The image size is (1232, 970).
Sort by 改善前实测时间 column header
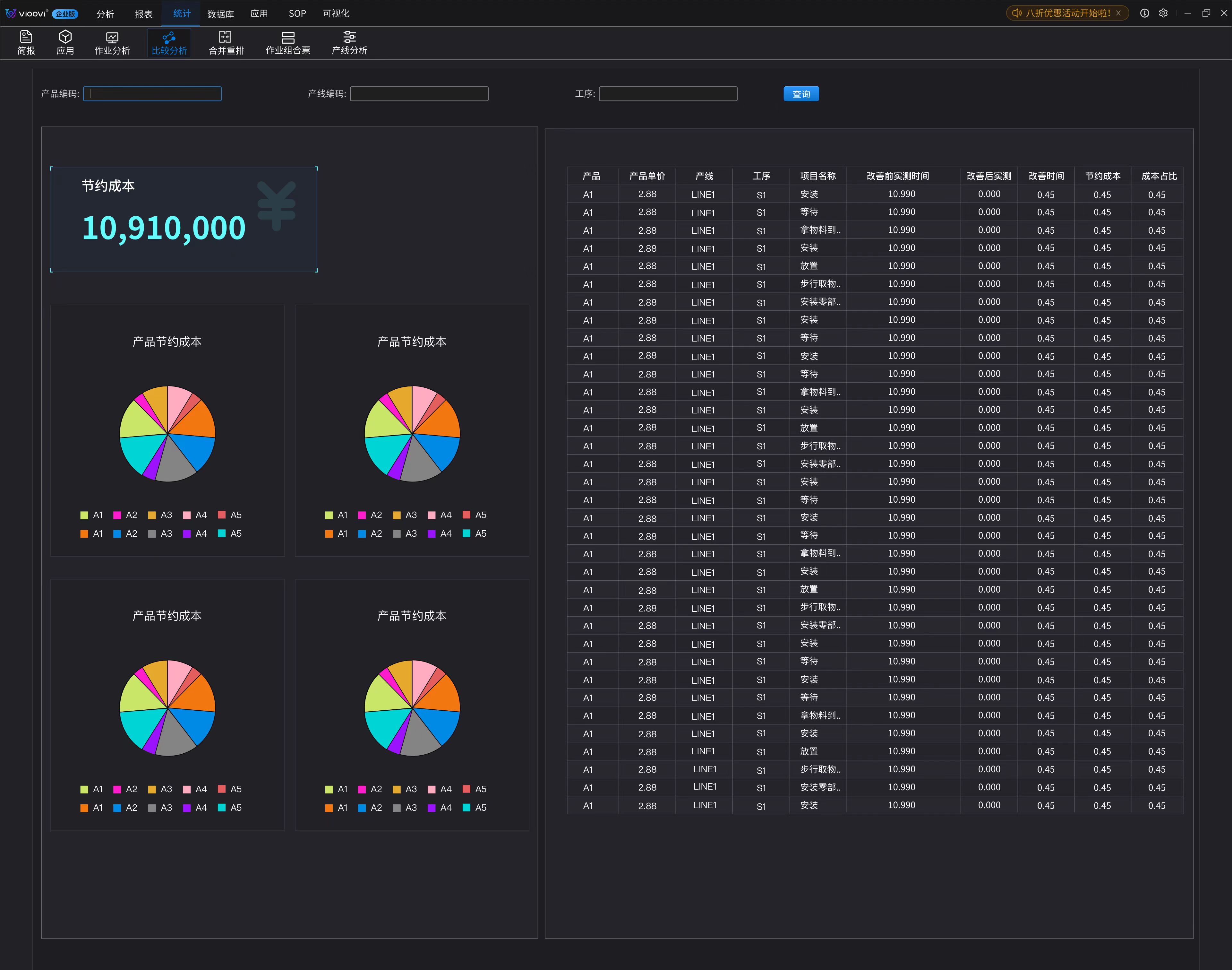point(898,176)
